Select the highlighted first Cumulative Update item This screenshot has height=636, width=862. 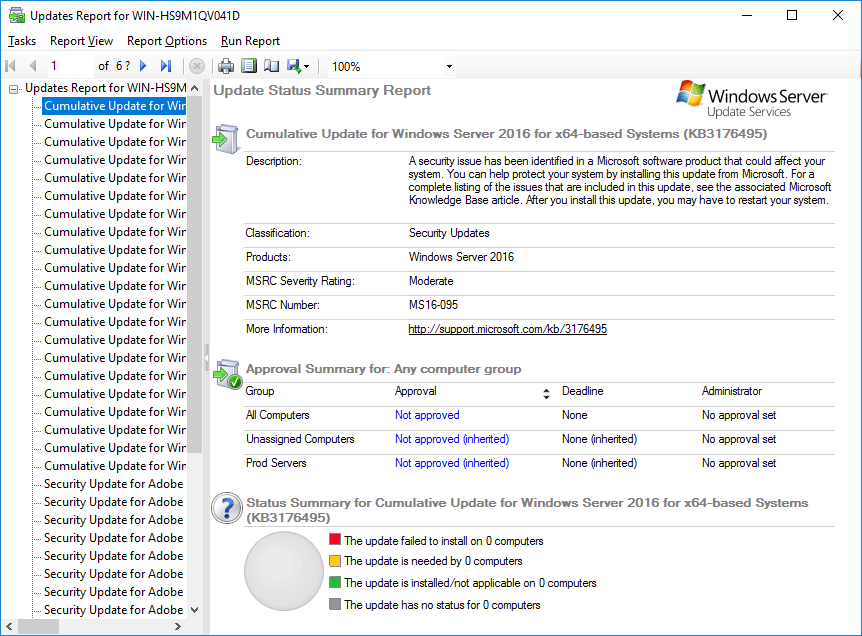tap(114, 106)
